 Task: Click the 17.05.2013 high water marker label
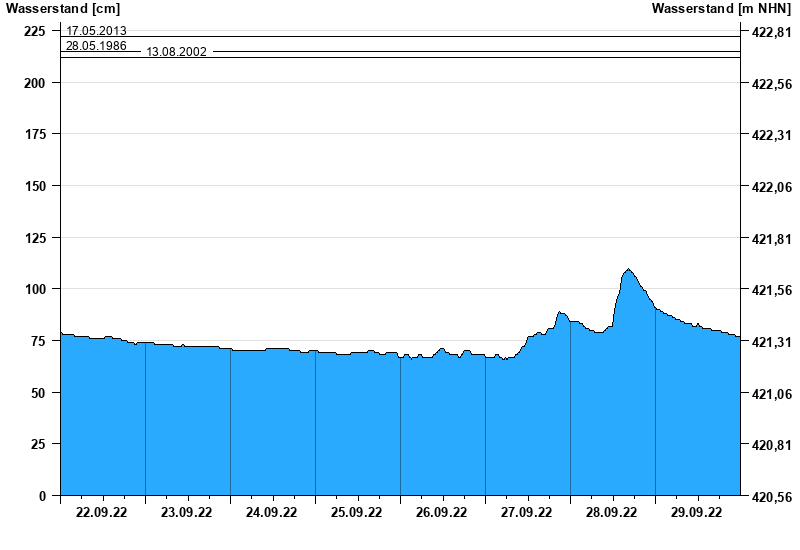96,31
